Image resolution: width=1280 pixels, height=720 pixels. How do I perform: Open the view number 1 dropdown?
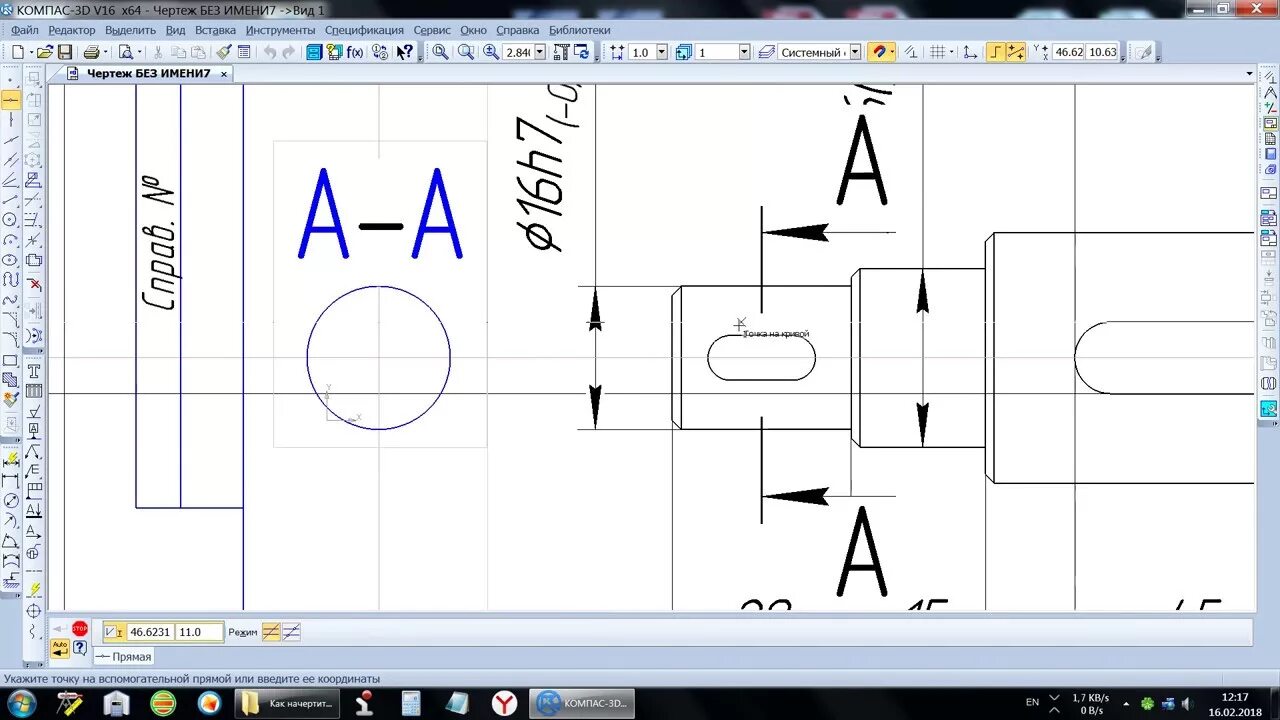pyautogui.click(x=743, y=52)
